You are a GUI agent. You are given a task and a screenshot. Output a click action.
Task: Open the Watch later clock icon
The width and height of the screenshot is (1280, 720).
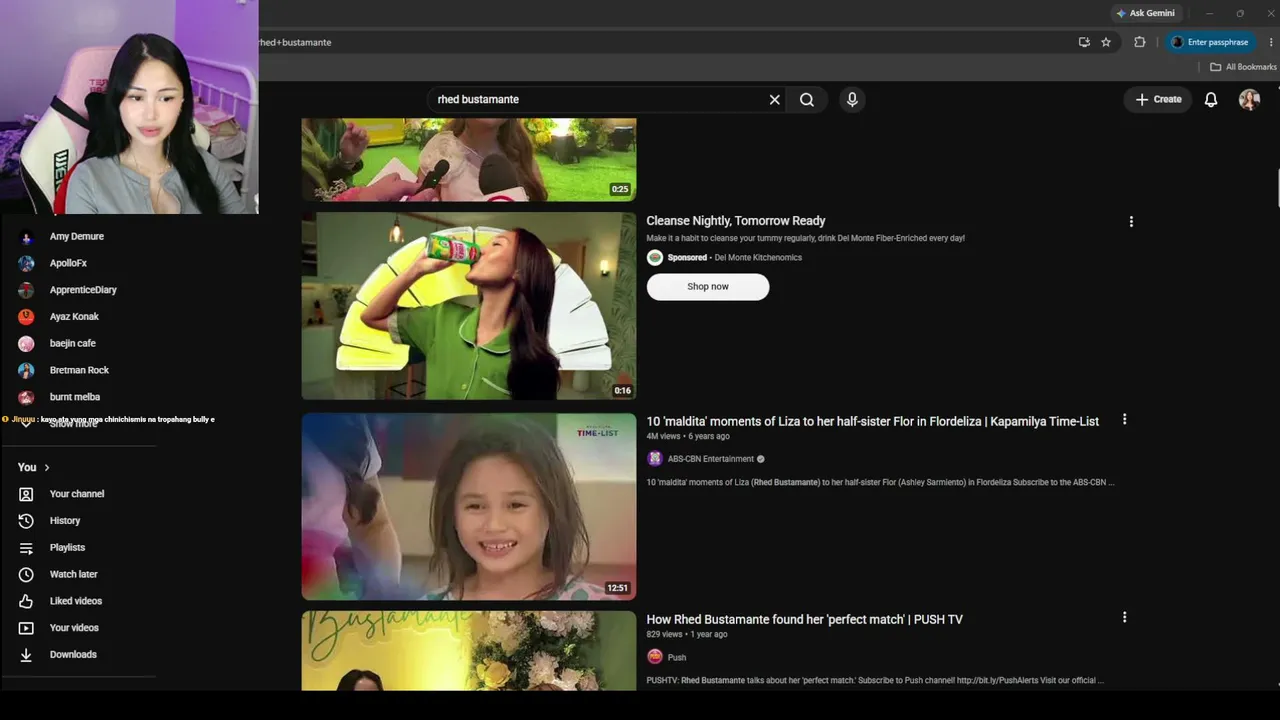coord(26,575)
